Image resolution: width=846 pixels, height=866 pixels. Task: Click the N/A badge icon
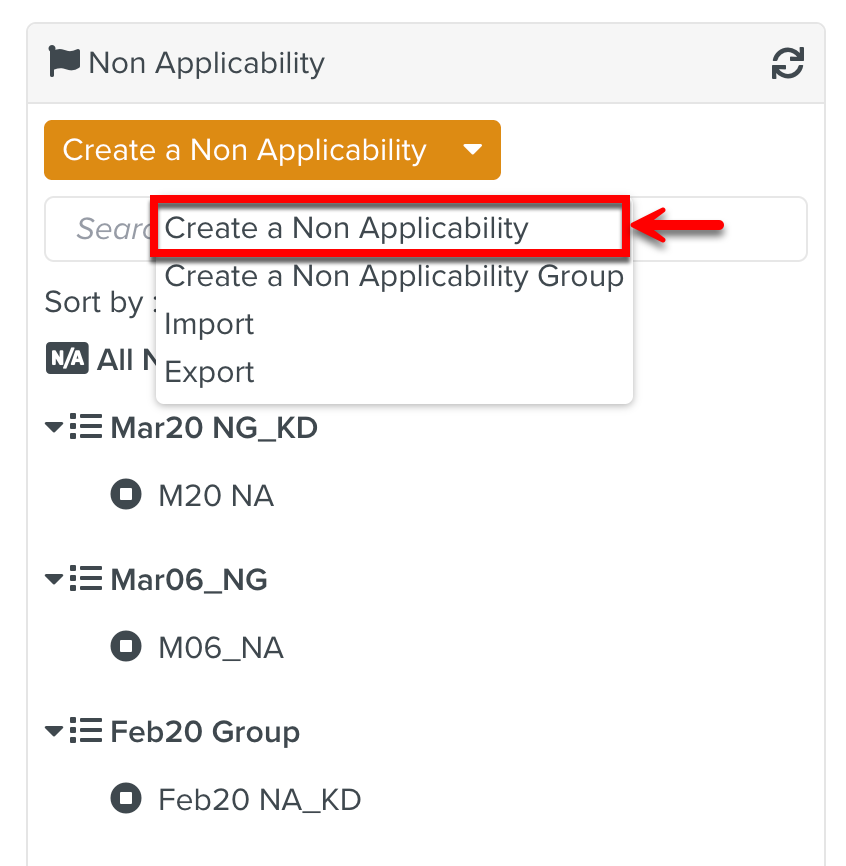[67, 359]
